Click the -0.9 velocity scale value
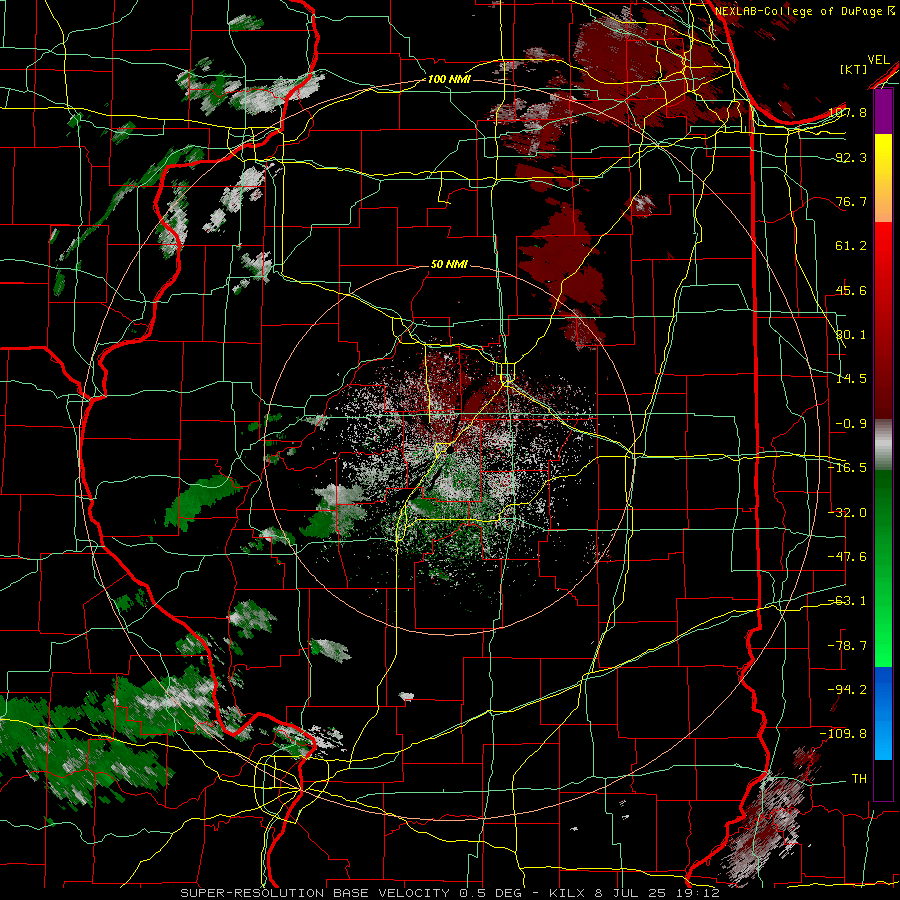 click(x=851, y=424)
